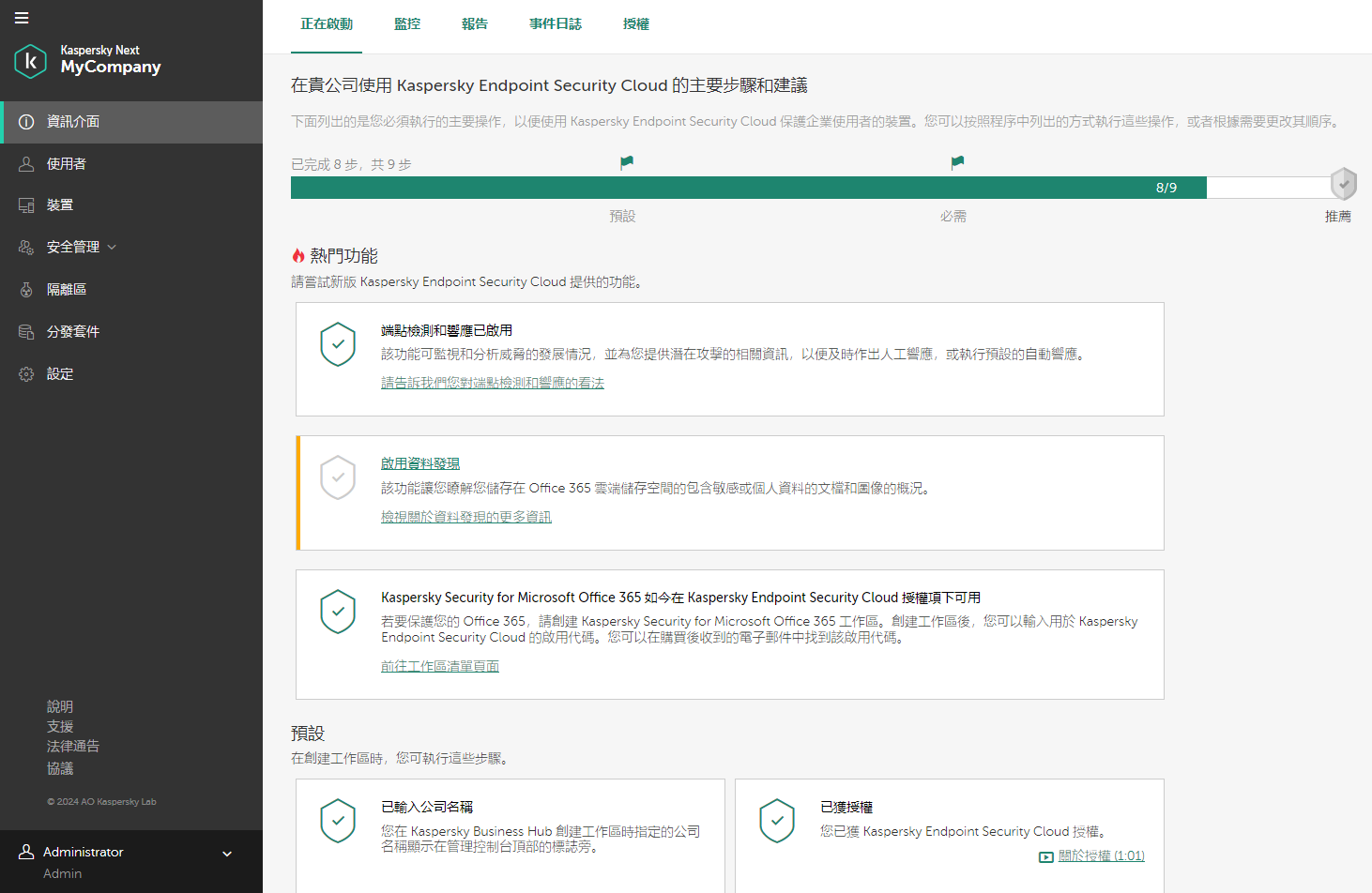The image size is (1372, 893).
Task: Click the 熱門功能 section heading
Action: coord(343,256)
